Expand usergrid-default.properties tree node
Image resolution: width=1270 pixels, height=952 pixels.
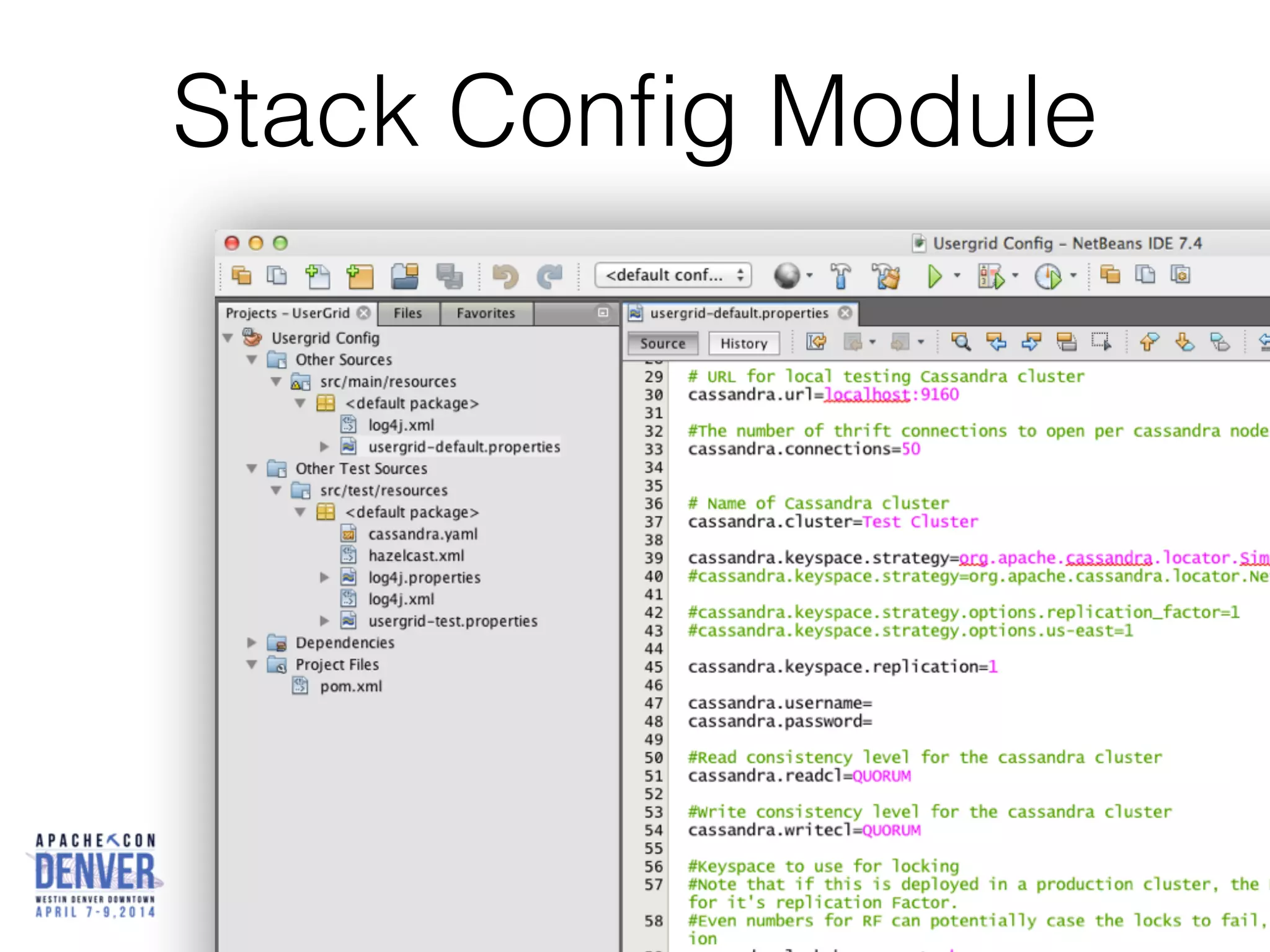pos(324,447)
